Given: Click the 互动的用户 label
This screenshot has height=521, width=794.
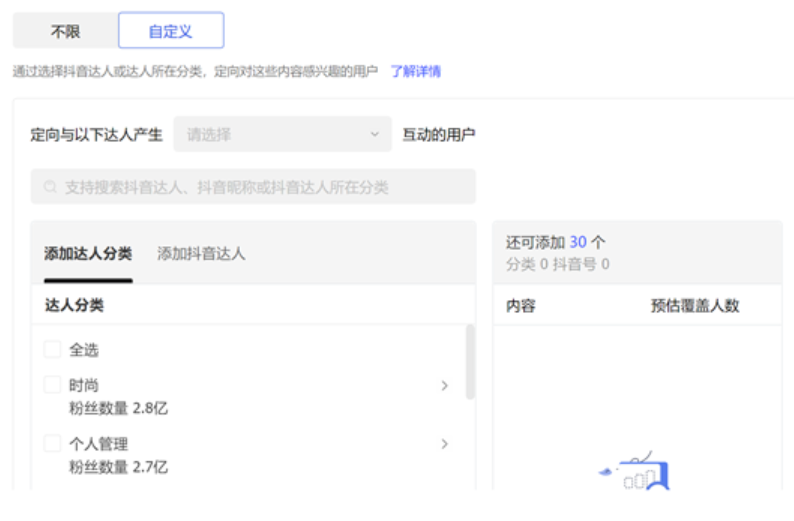Looking at the screenshot, I should click(x=439, y=135).
